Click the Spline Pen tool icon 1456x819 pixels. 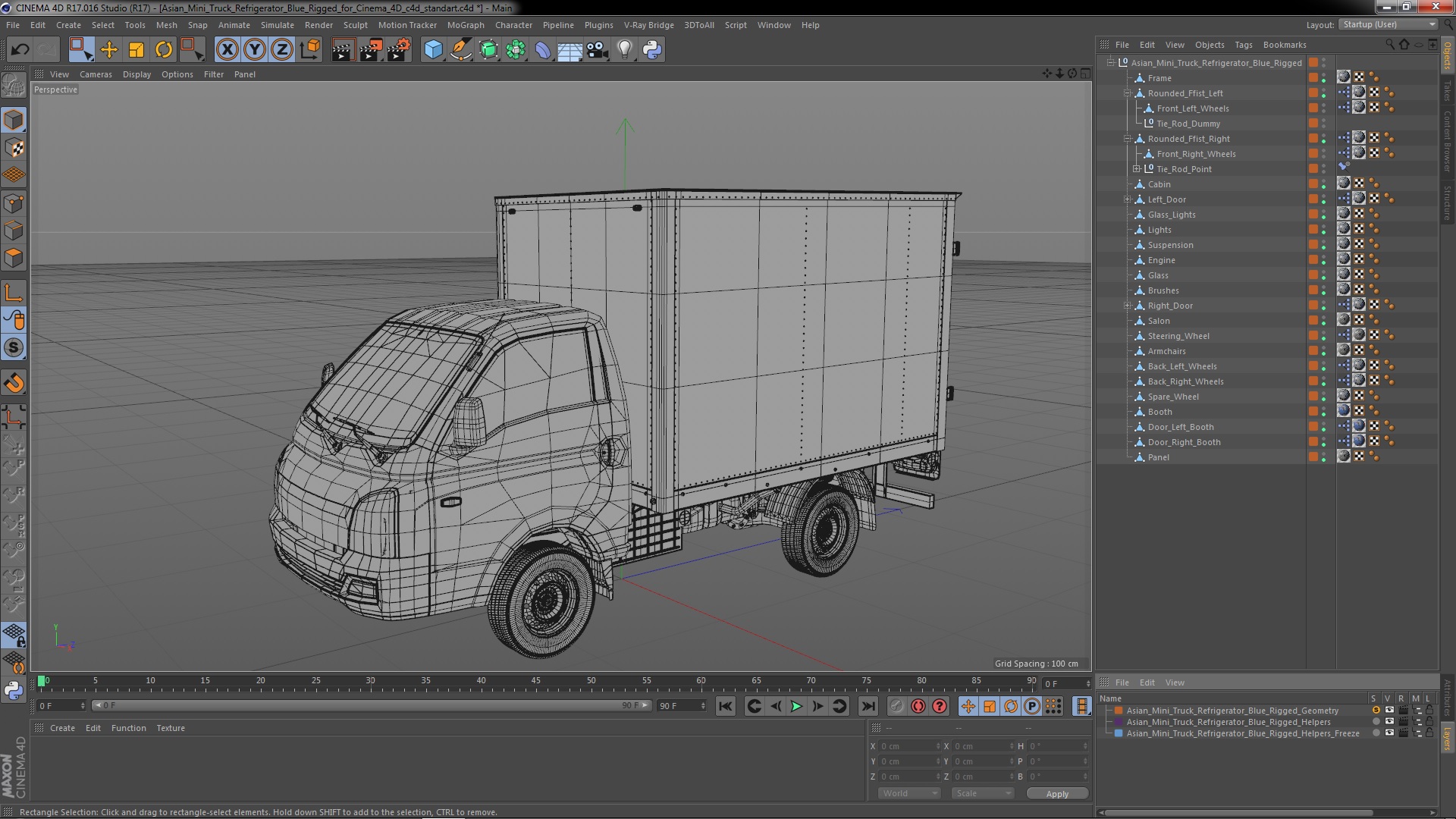click(460, 50)
